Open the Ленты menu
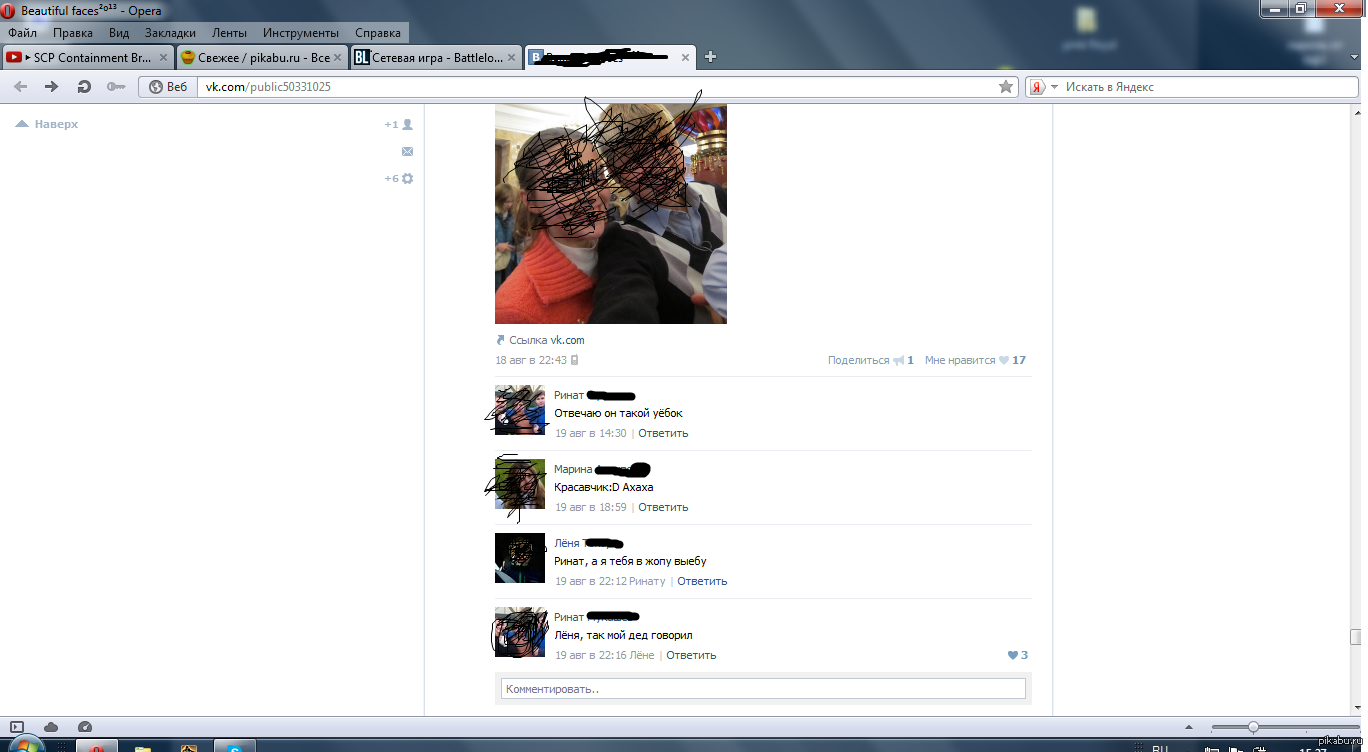1368x752 pixels. pos(230,33)
